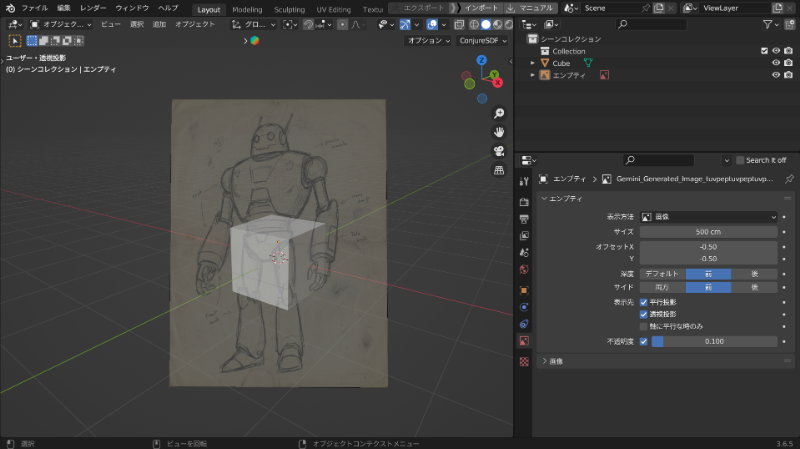800x449 pixels.
Task: Open the Render properties tab icon
Action: click(x=523, y=201)
